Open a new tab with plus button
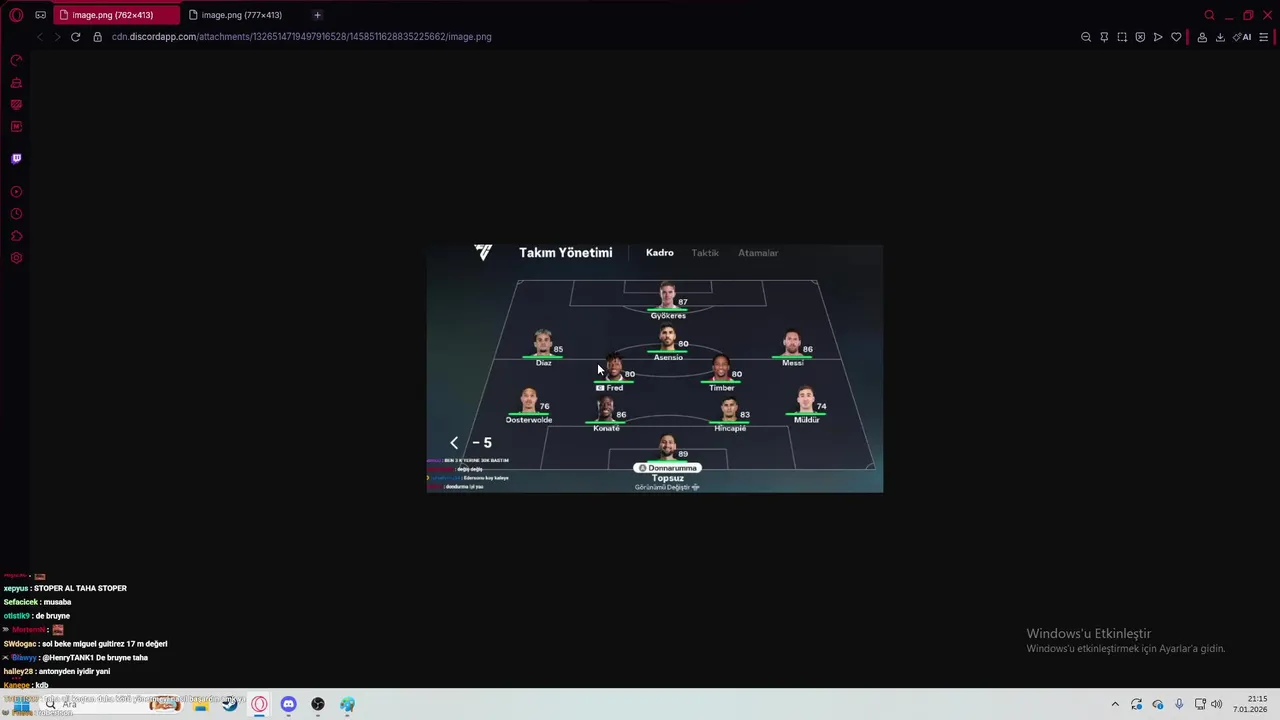This screenshot has width=1280, height=720. 317,15
